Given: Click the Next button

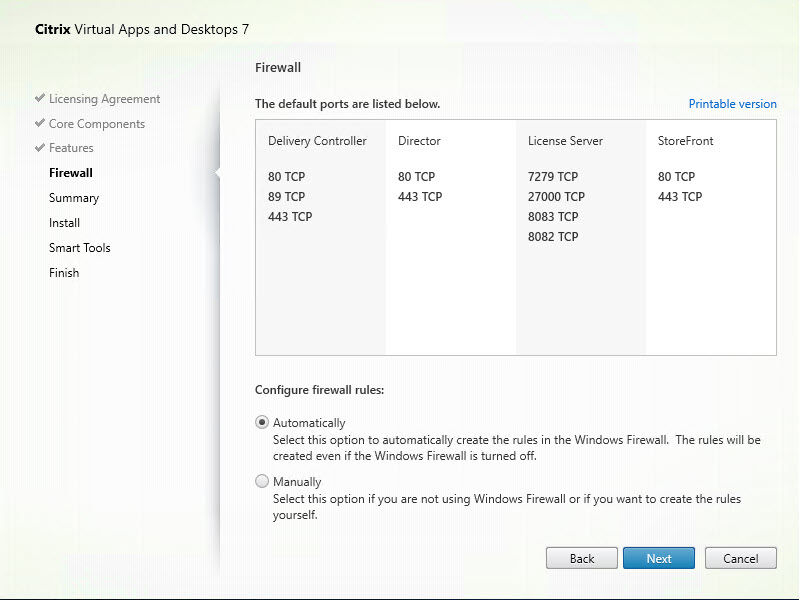Looking at the screenshot, I should pos(659,559).
